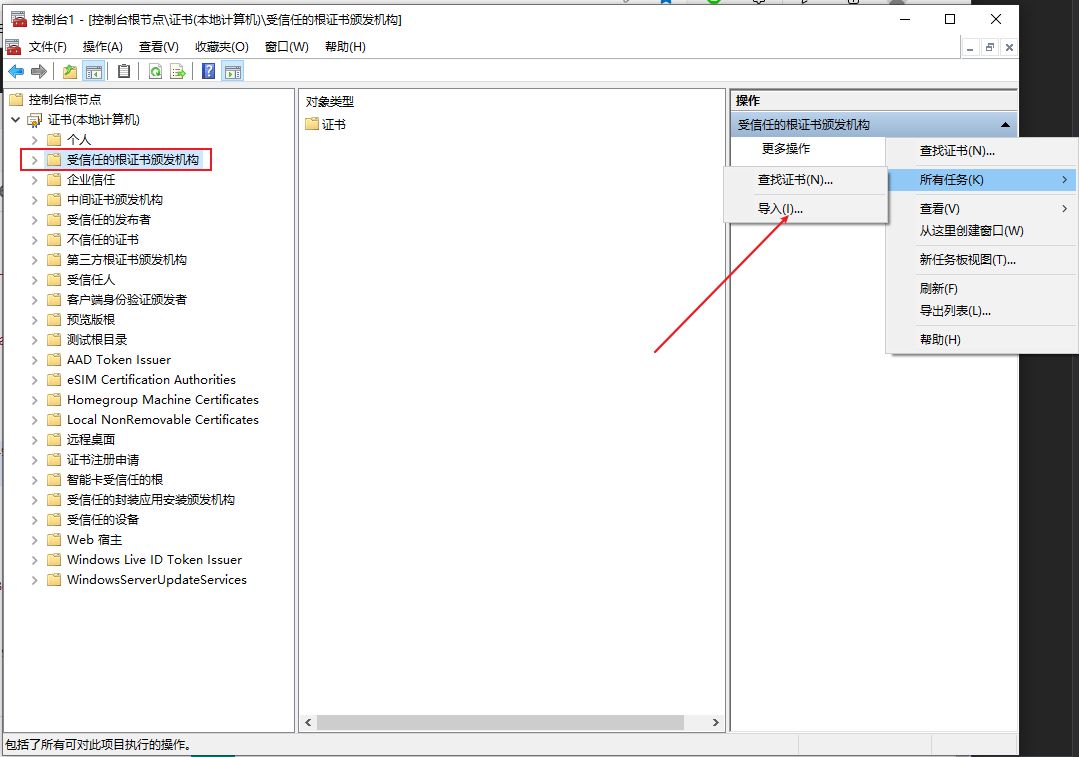Expand the 个人 tree node
The height and width of the screenshot is (757, 1079).
pos(36,139)
